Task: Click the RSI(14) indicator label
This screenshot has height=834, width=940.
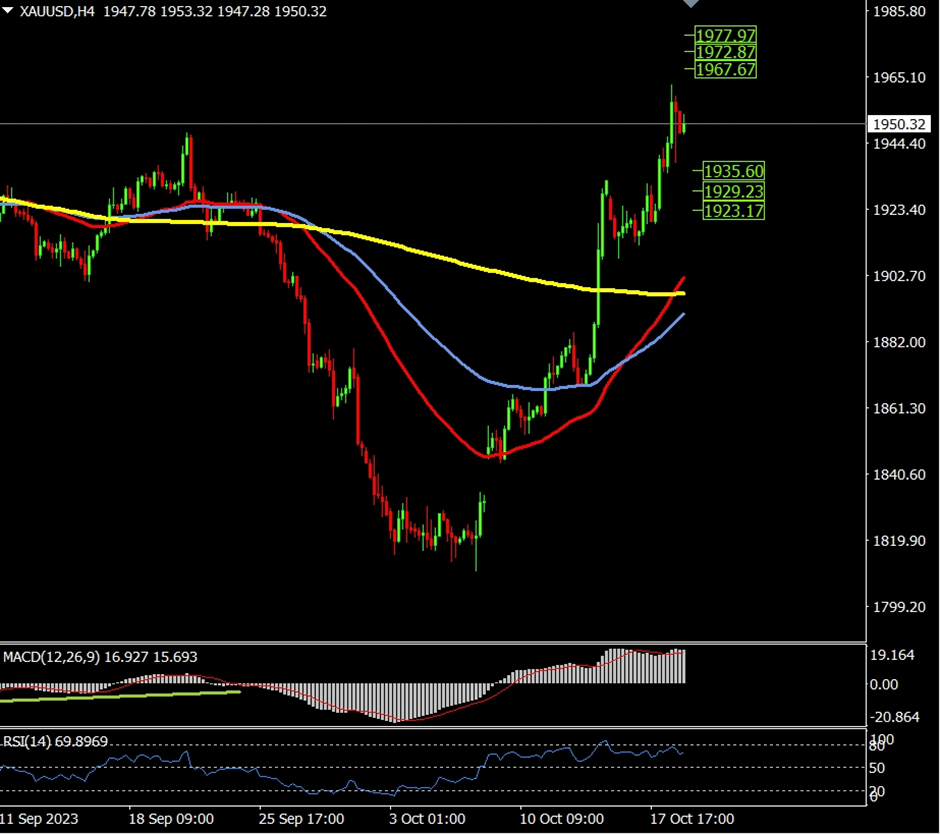Action: point(29,741)
